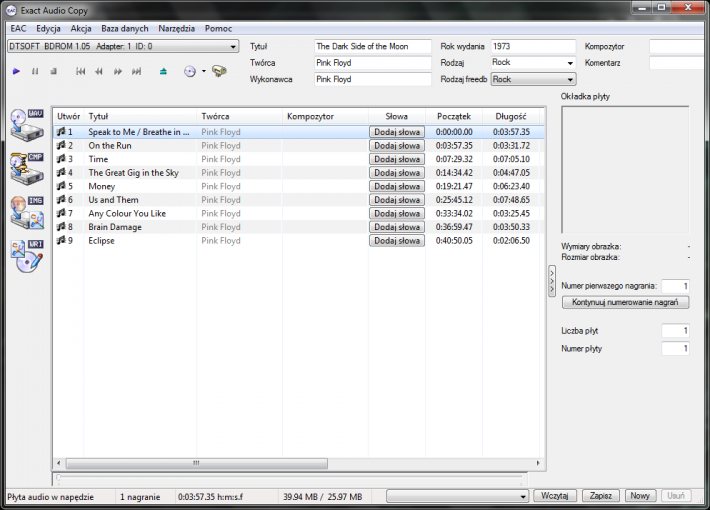The height and width of the screenshot is (510, 710).
Task: Click the drive detection icon
Action: (219, 71)
